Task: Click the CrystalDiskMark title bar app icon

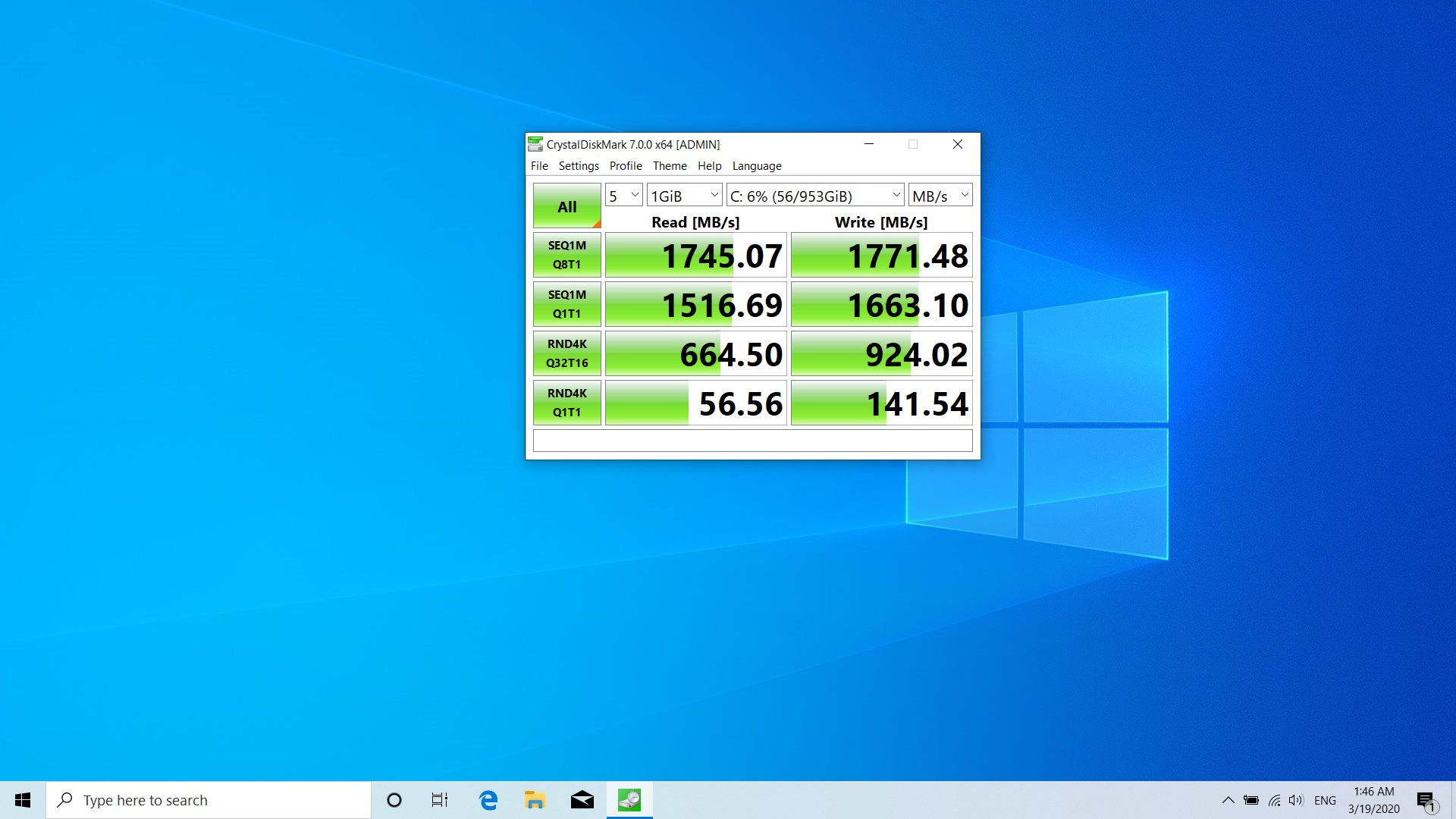Action: pos(535,144)
